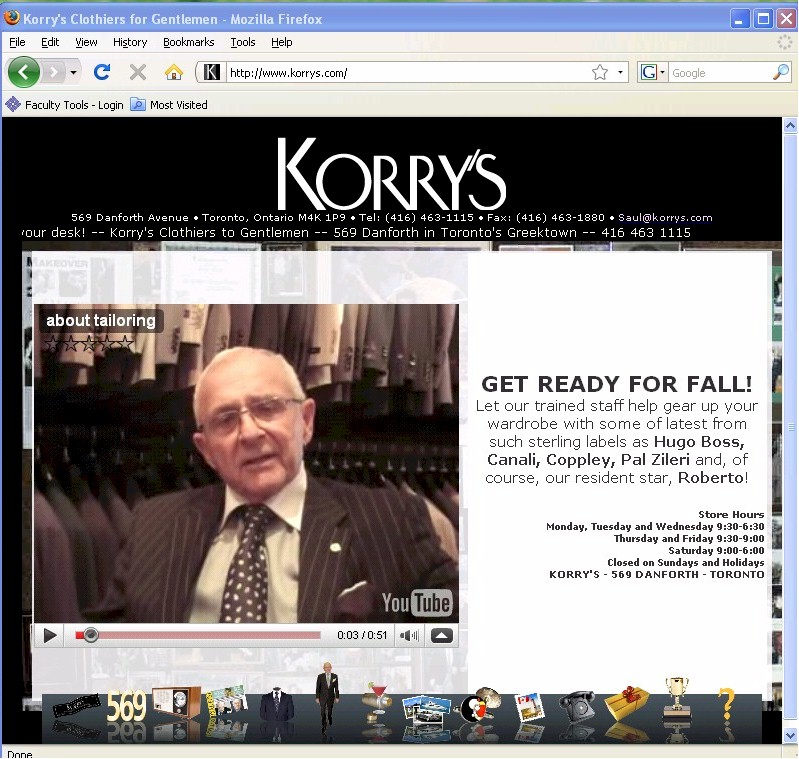Screen dimensions: 799x759
Task: Open the Most Visited bookmarks folder
Action: pyautogui.click(x=169, y=105)
